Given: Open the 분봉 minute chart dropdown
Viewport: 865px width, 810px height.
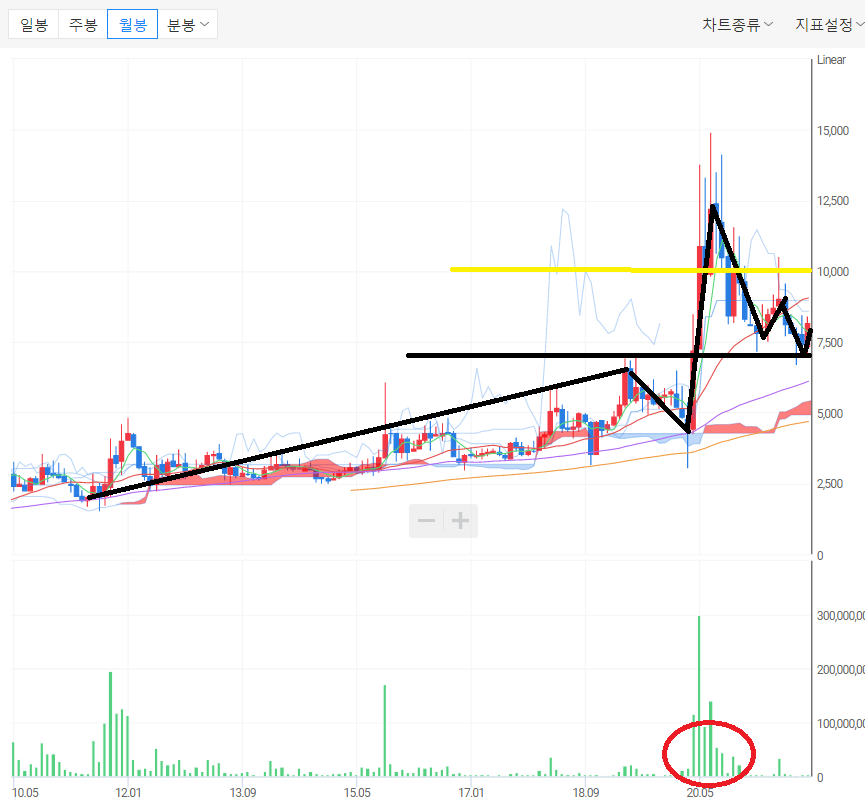Looking at the screenshot, I should coord(188,24).
